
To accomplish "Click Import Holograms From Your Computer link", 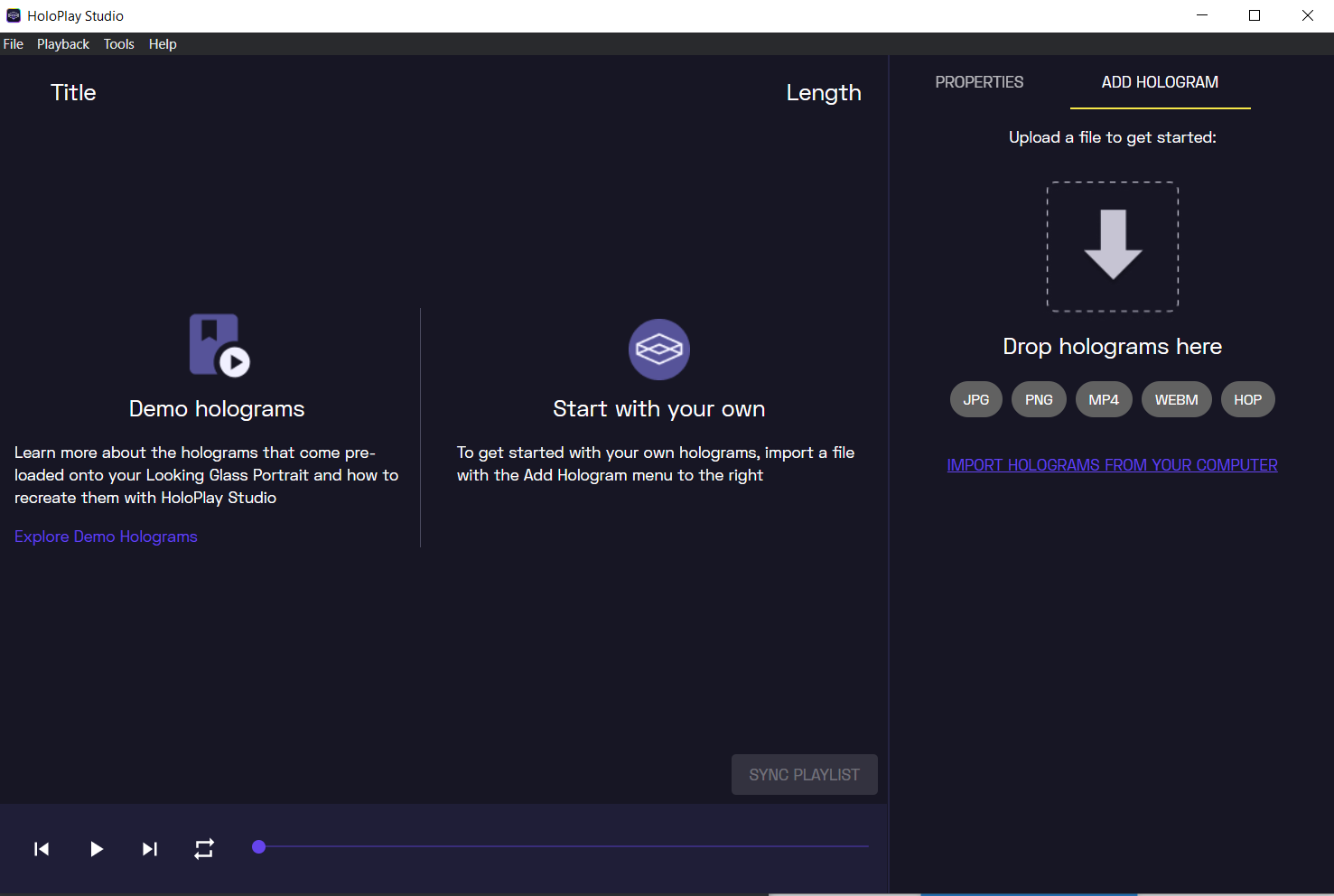I will pyautogui.click(x=1113, y=465).
